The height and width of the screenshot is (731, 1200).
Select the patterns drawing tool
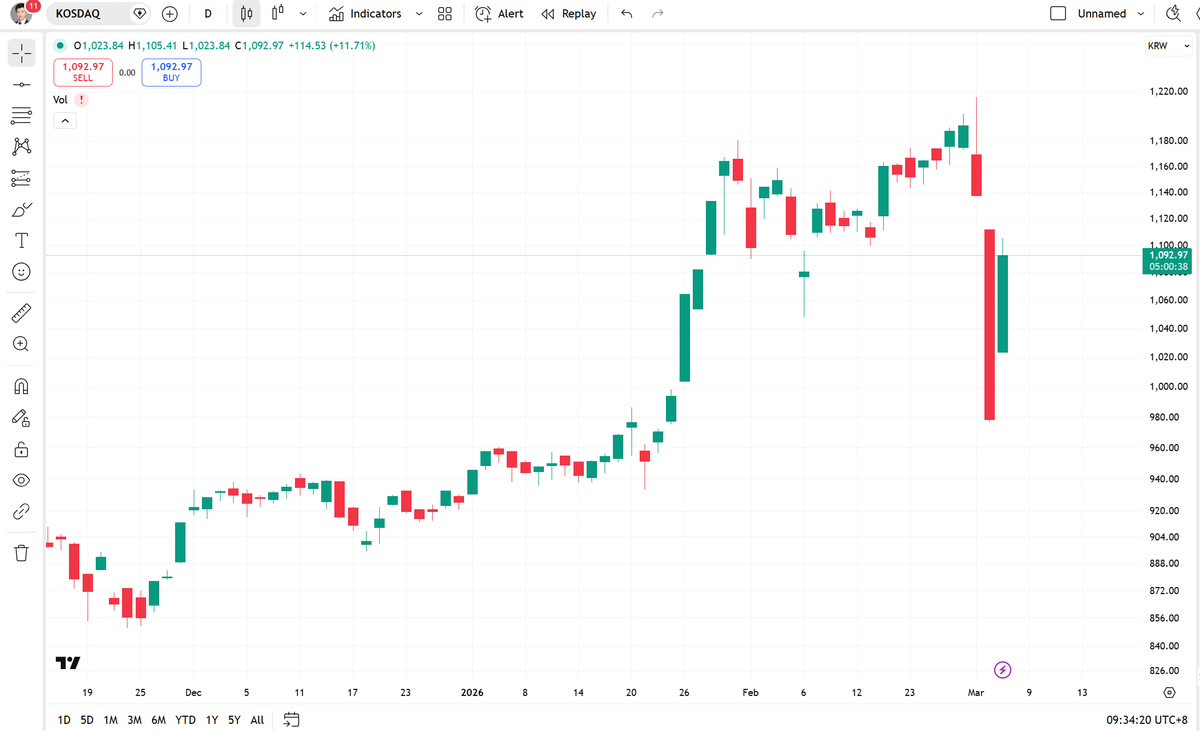tap(21, 147)
